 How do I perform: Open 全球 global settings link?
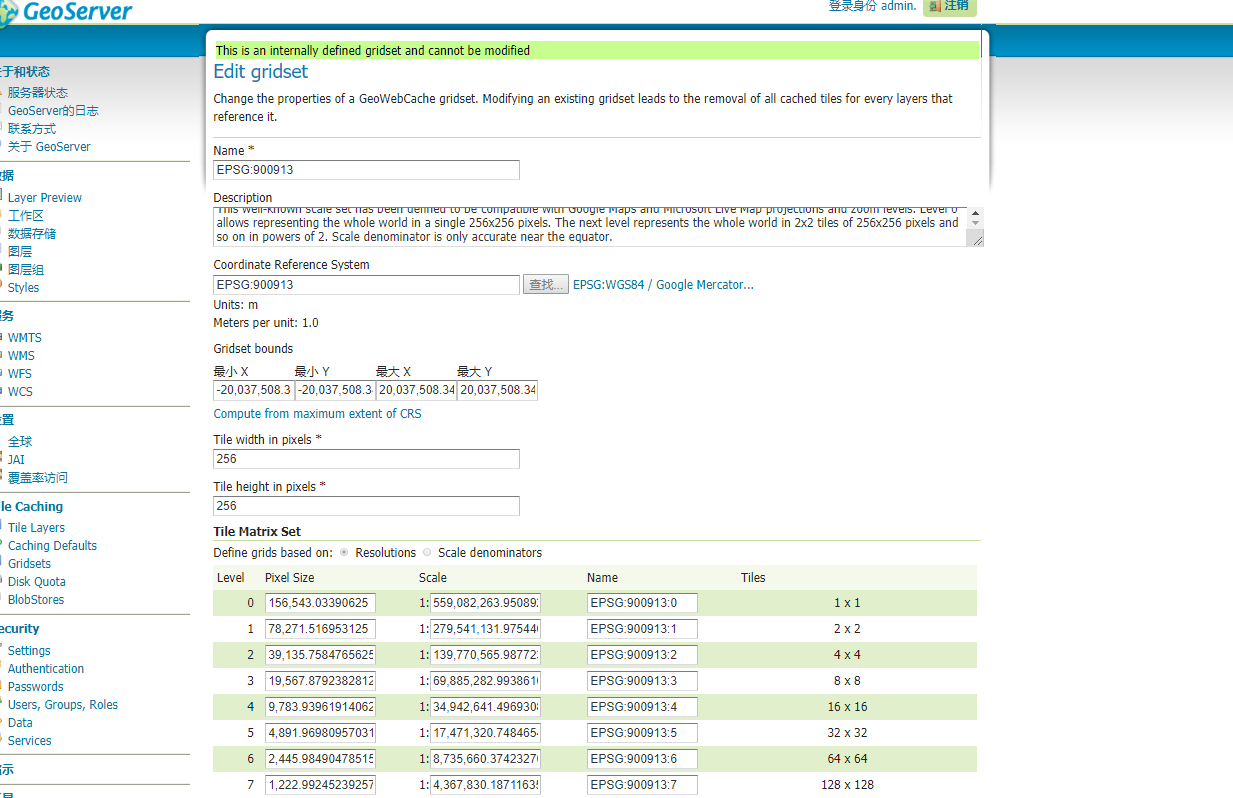20,442
